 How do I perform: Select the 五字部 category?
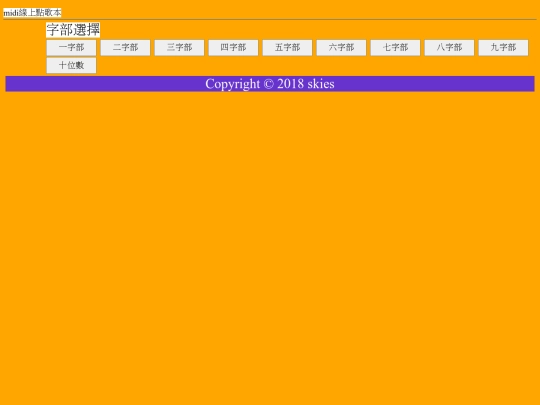coord(287,48)
